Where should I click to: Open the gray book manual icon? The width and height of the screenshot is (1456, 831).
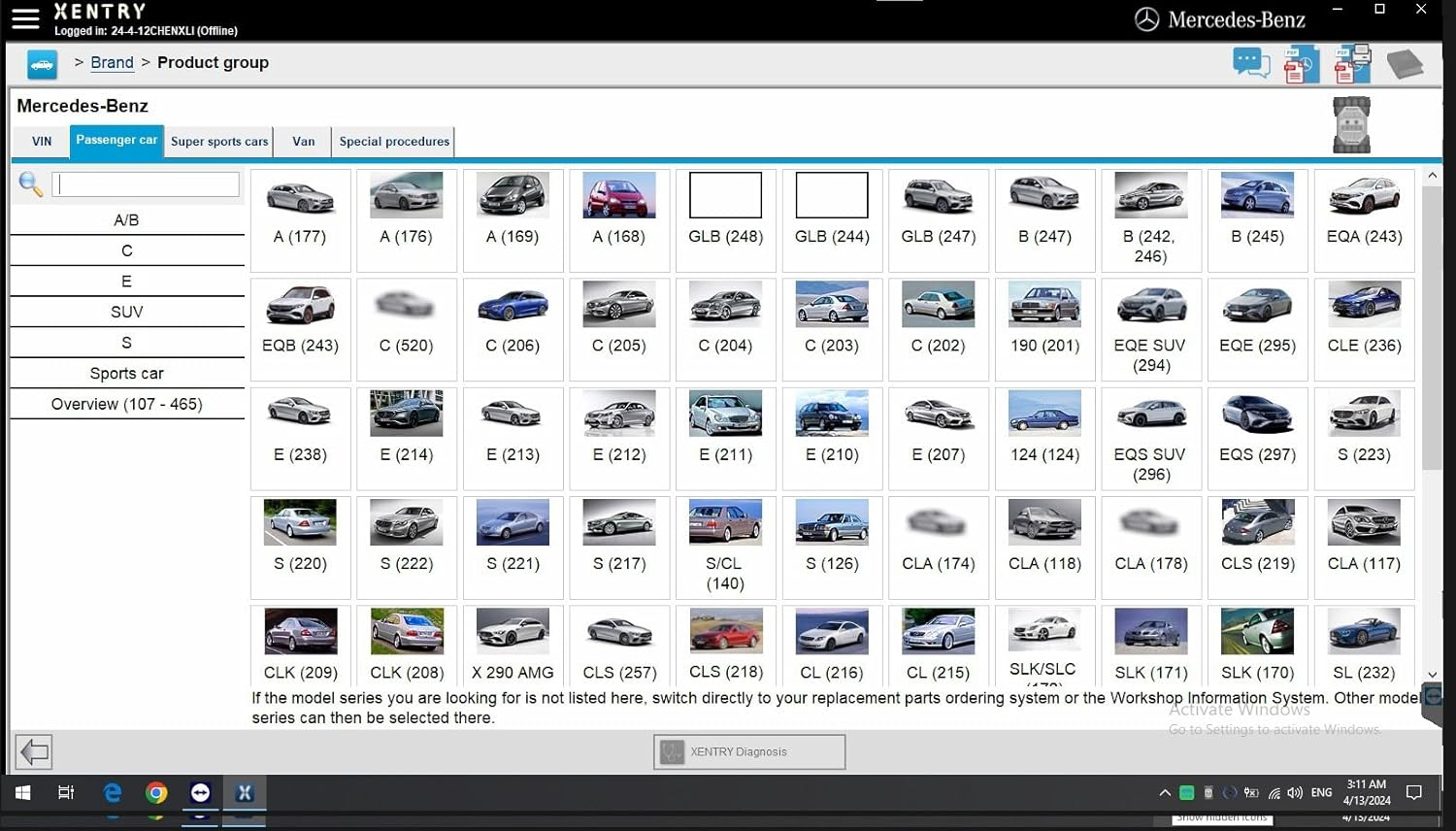[x=1404, y=65]
